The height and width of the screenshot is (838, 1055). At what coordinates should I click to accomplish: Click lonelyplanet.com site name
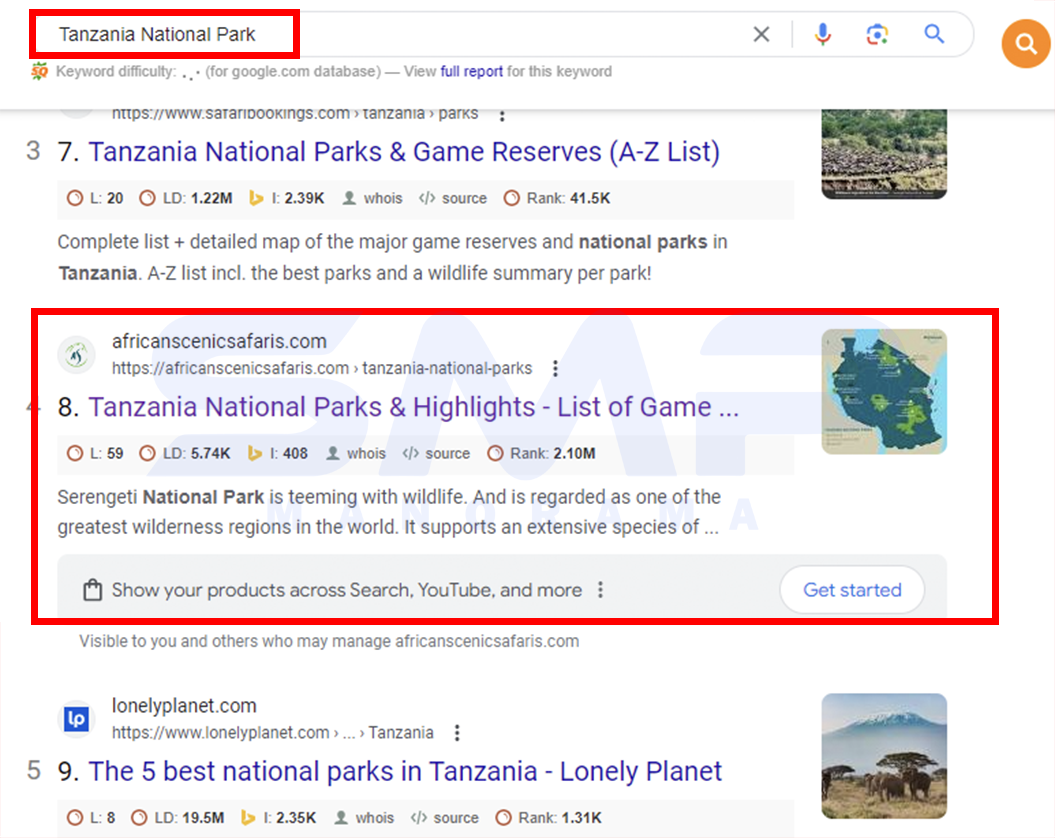click(184, 705)
